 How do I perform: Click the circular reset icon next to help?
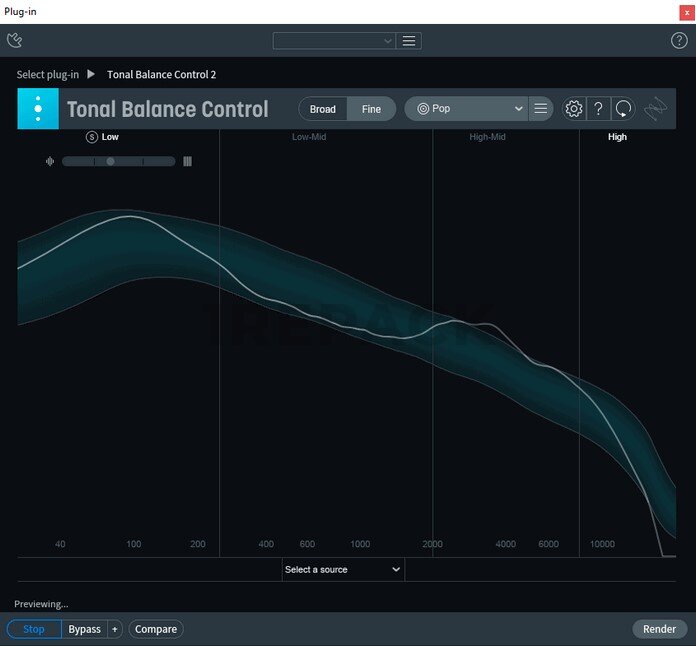click(623, 109)
